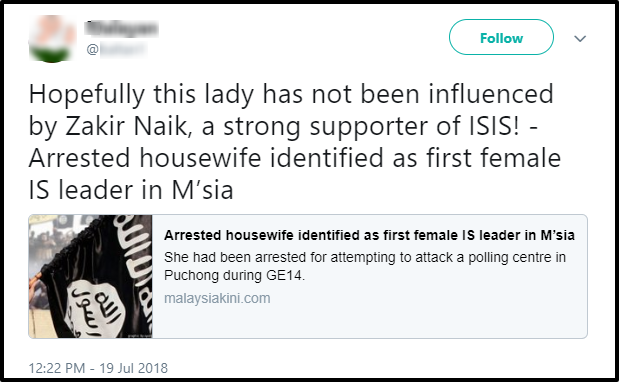The image size is (619, 382).
Task: Open the black flag article thumbnail
Action: 90,276
